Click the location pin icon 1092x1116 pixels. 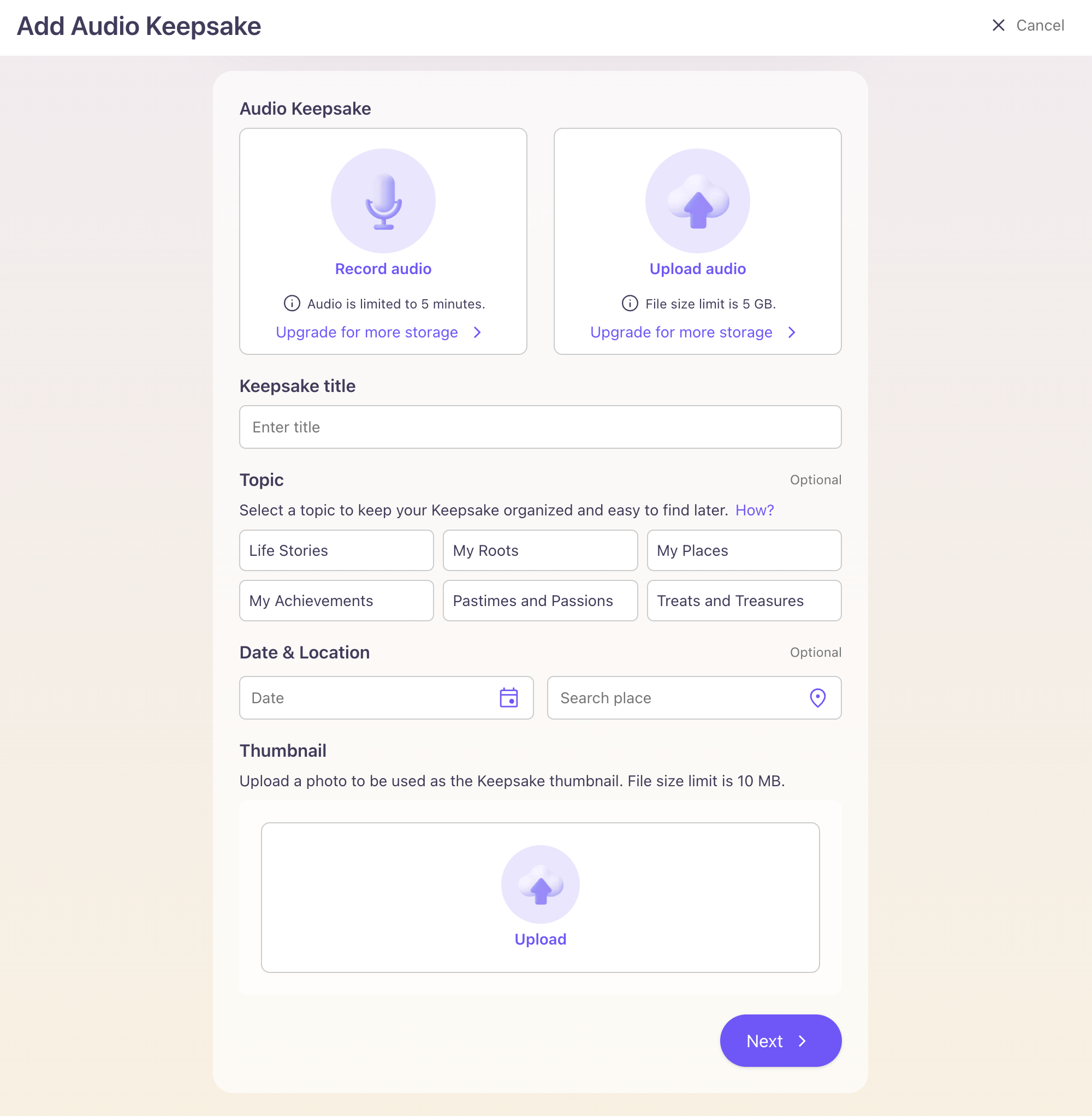[817, 697]
